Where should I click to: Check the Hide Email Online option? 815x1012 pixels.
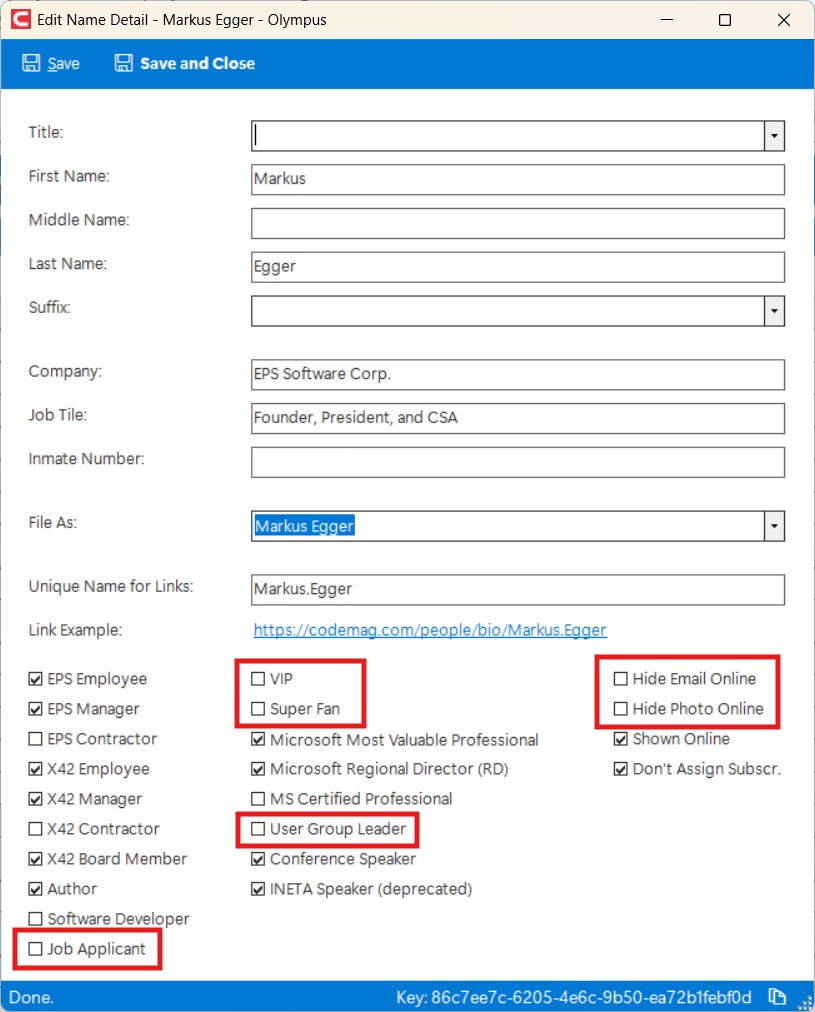tap(620, 679)
